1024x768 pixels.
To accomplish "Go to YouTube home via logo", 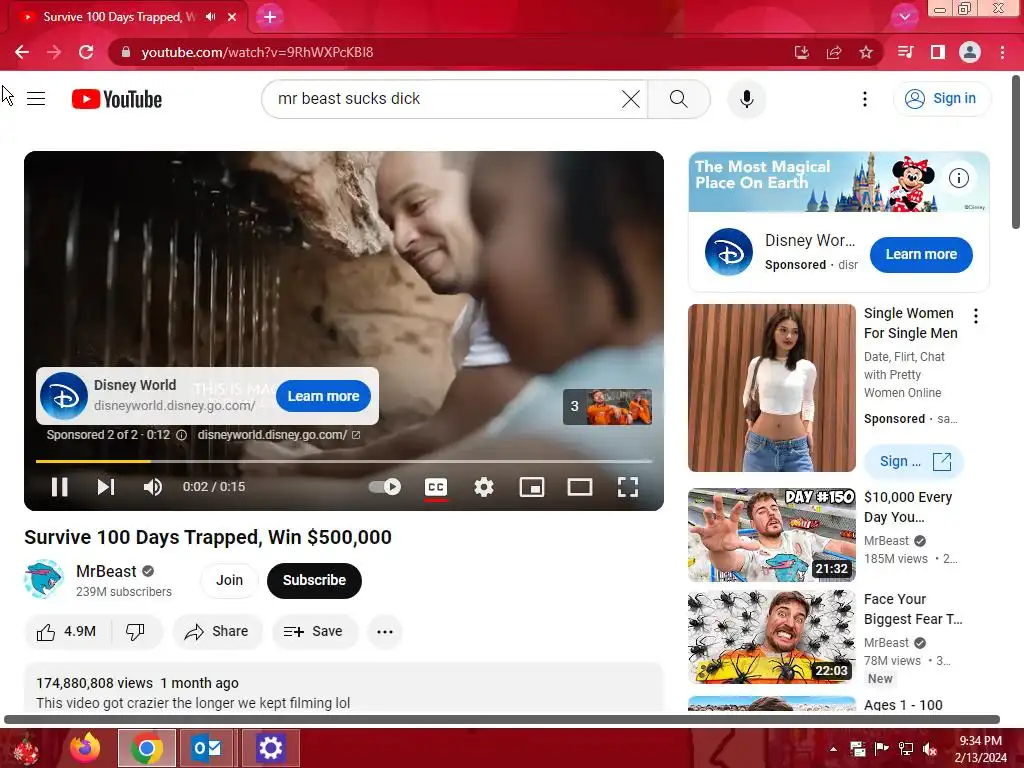I will 117,99.
